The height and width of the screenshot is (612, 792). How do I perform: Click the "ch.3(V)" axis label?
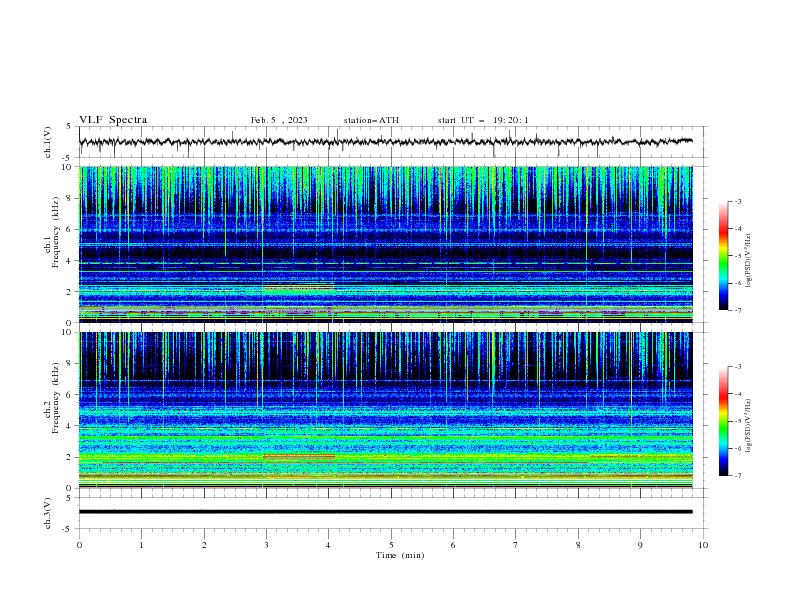[48, 513]
